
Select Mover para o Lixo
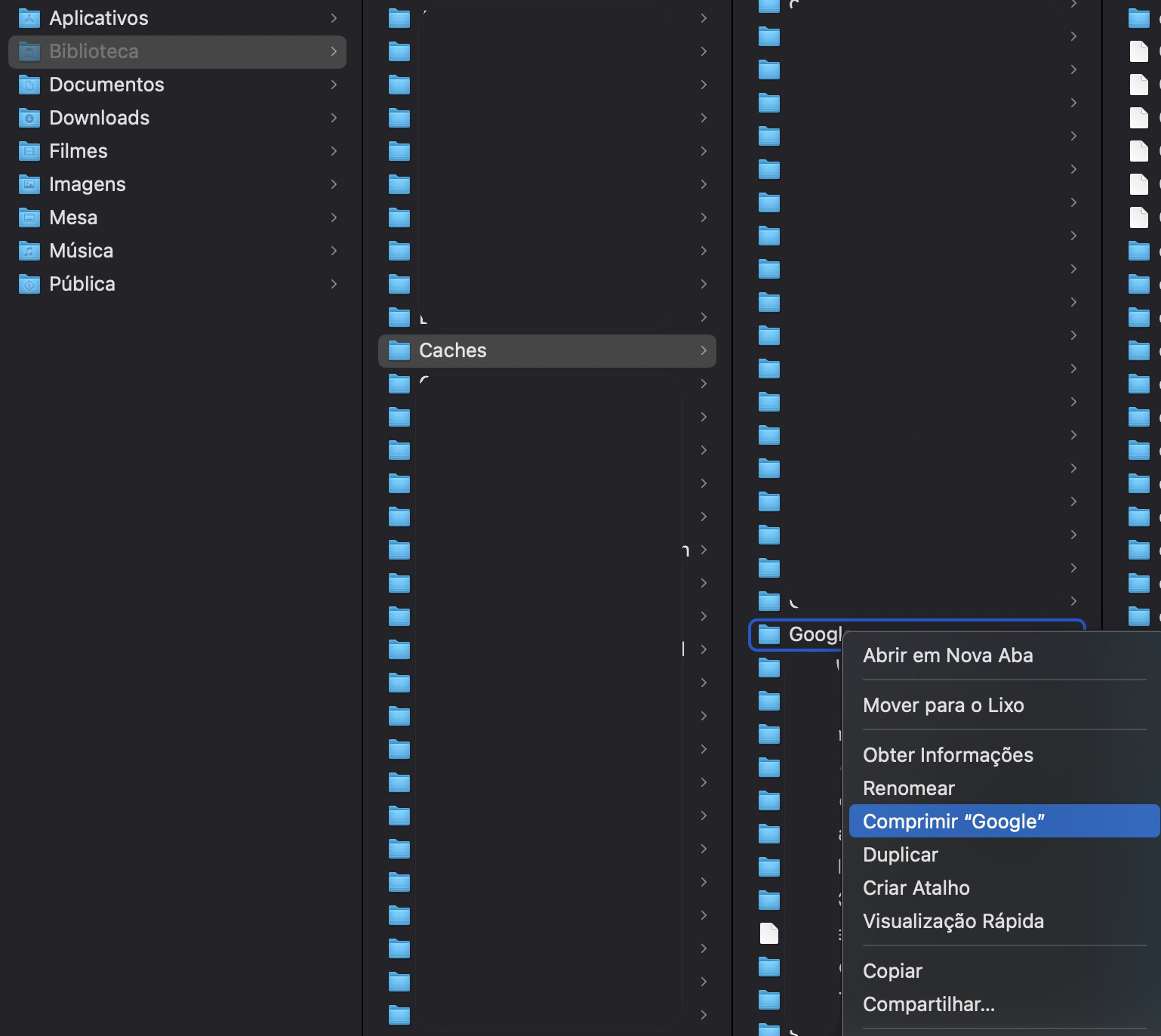point(943,705)
